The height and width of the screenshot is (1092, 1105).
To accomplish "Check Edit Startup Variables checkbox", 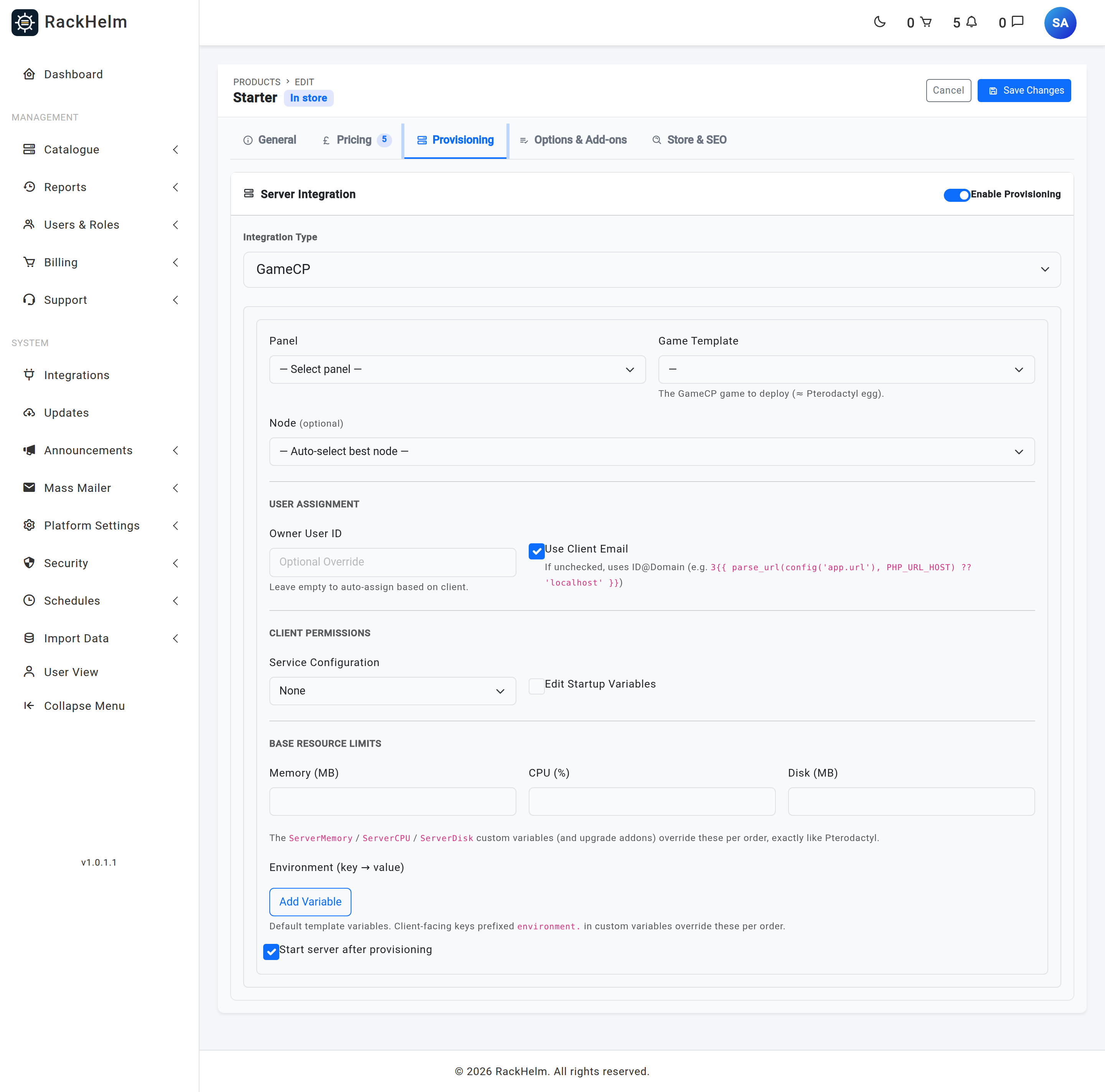I will 536,686.
